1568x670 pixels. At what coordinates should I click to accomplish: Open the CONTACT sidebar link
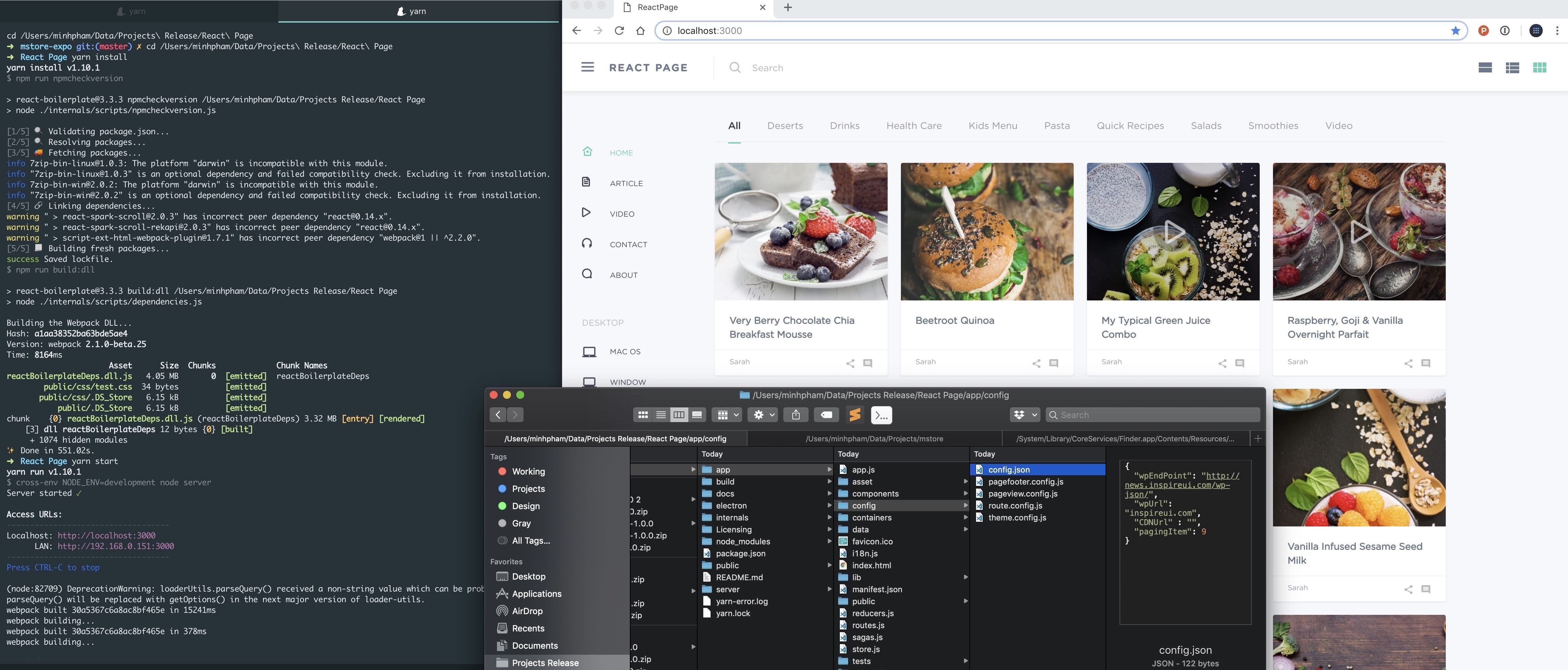[628, 244]
